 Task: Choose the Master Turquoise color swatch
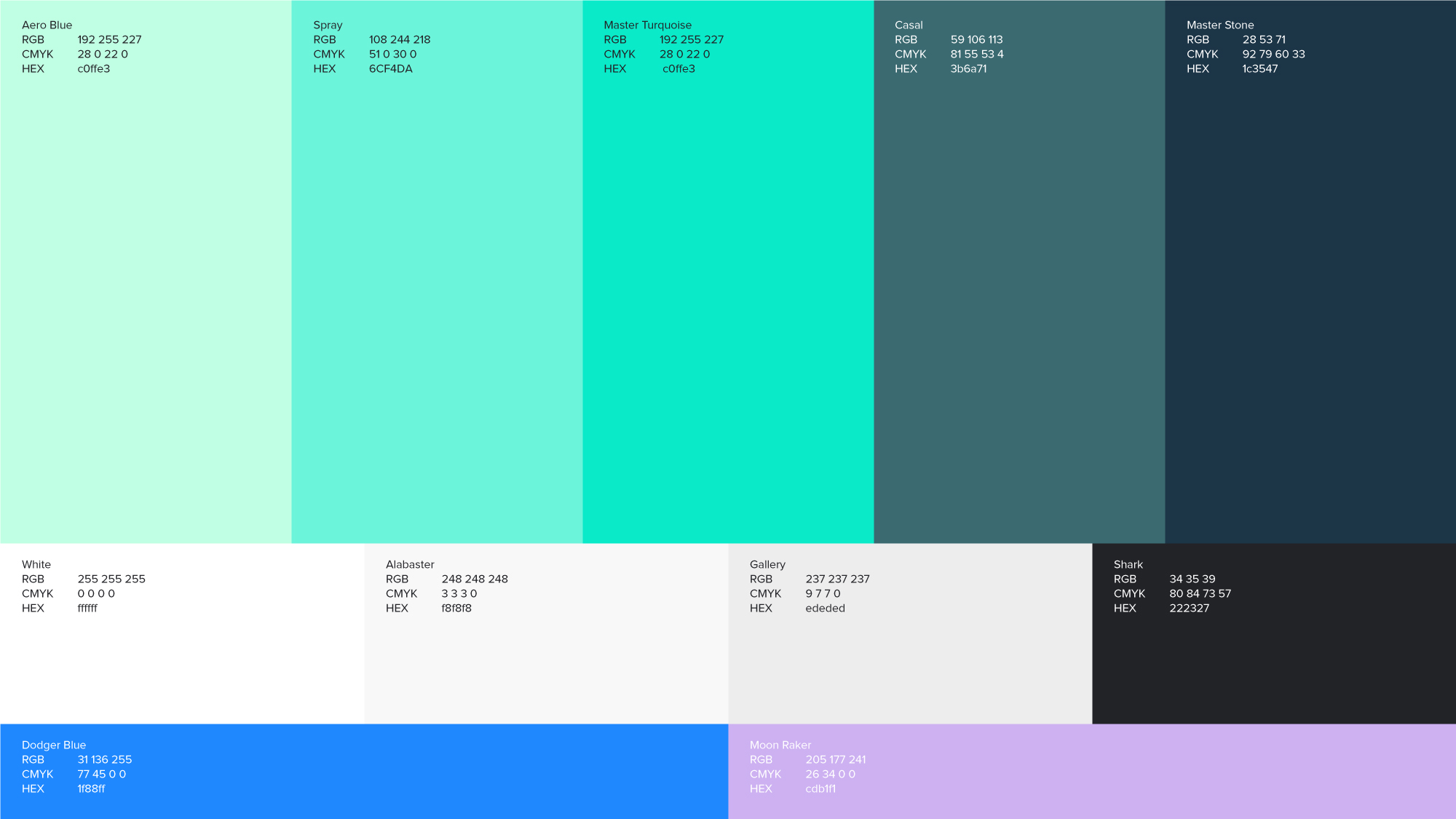728,272
